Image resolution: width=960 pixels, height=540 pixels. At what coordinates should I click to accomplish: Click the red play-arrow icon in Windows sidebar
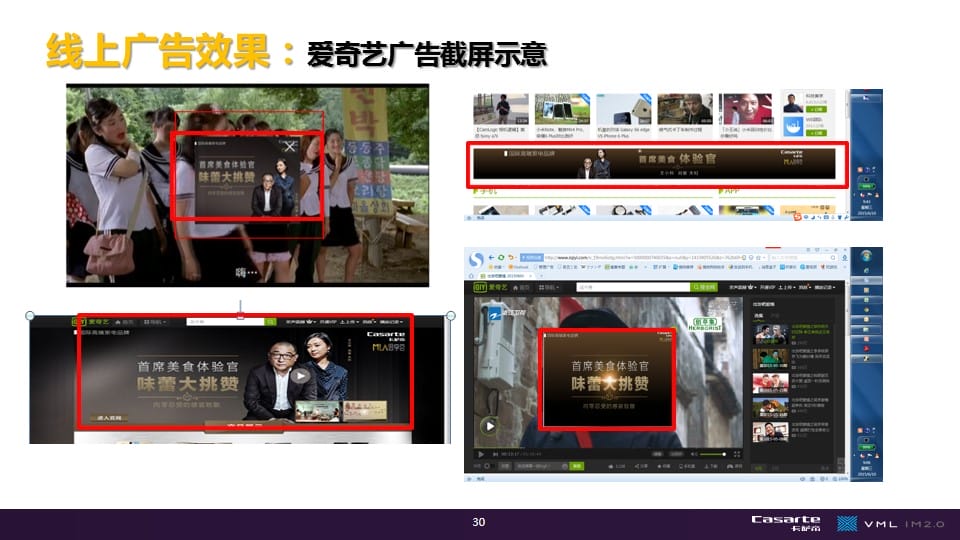(x=866, y=348)
